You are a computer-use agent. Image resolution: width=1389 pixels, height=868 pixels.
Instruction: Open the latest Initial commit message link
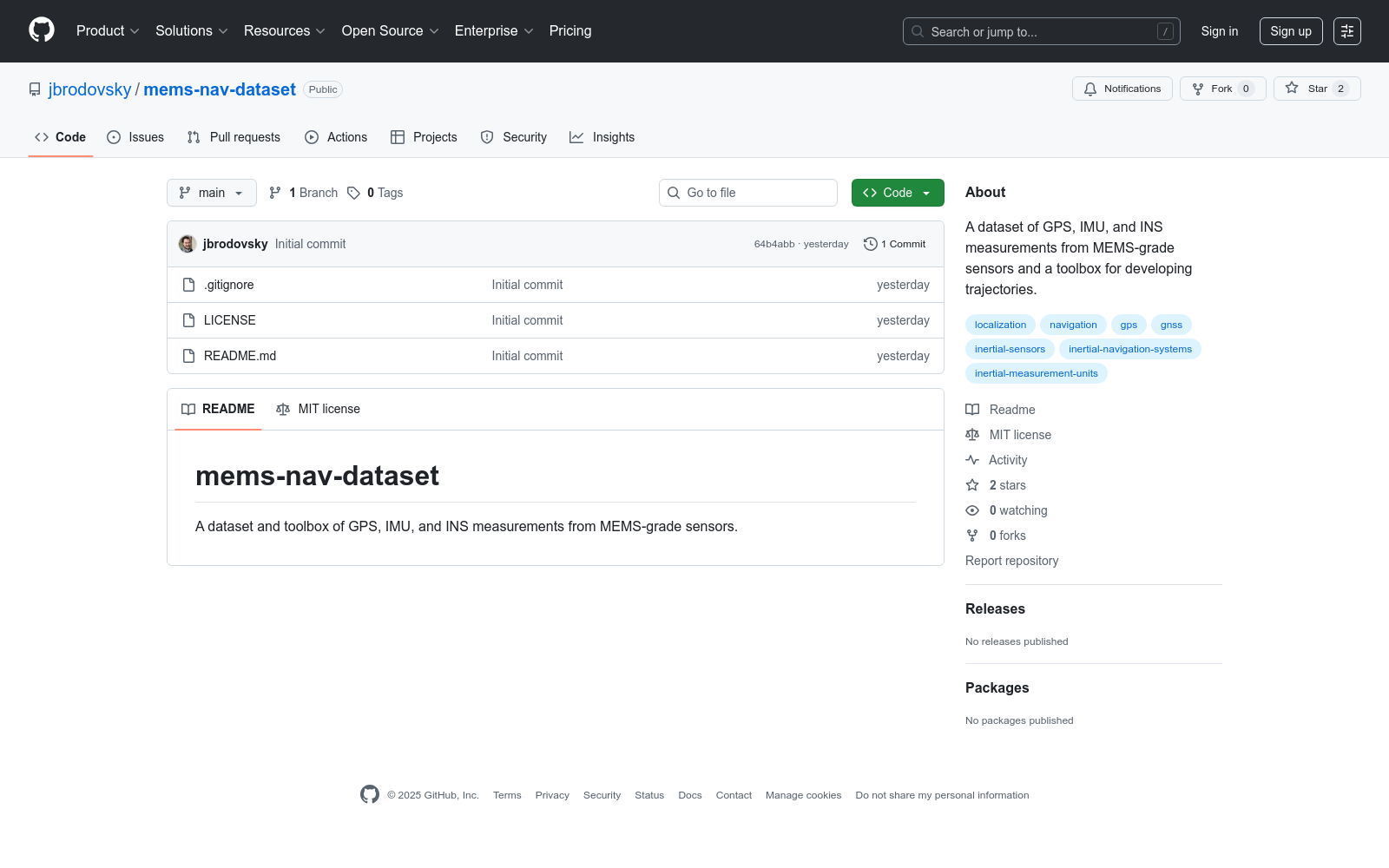[x=310, y=244]
